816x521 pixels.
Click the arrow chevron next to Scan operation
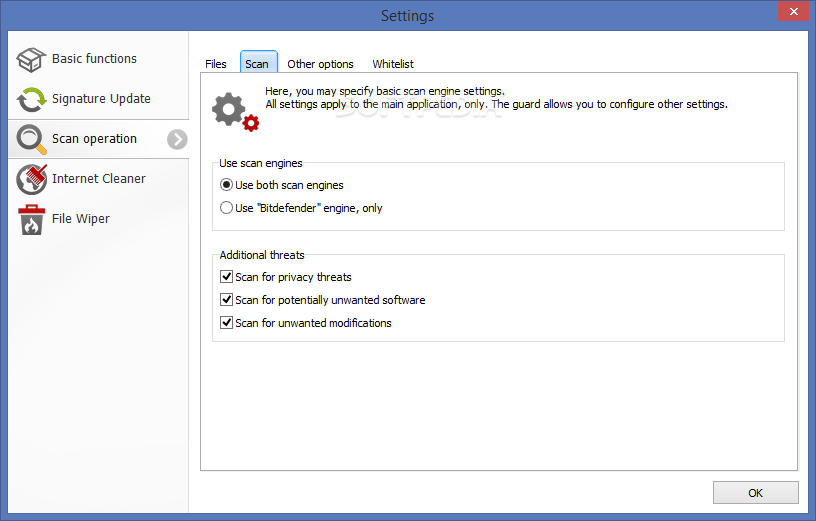click(177, 139)
